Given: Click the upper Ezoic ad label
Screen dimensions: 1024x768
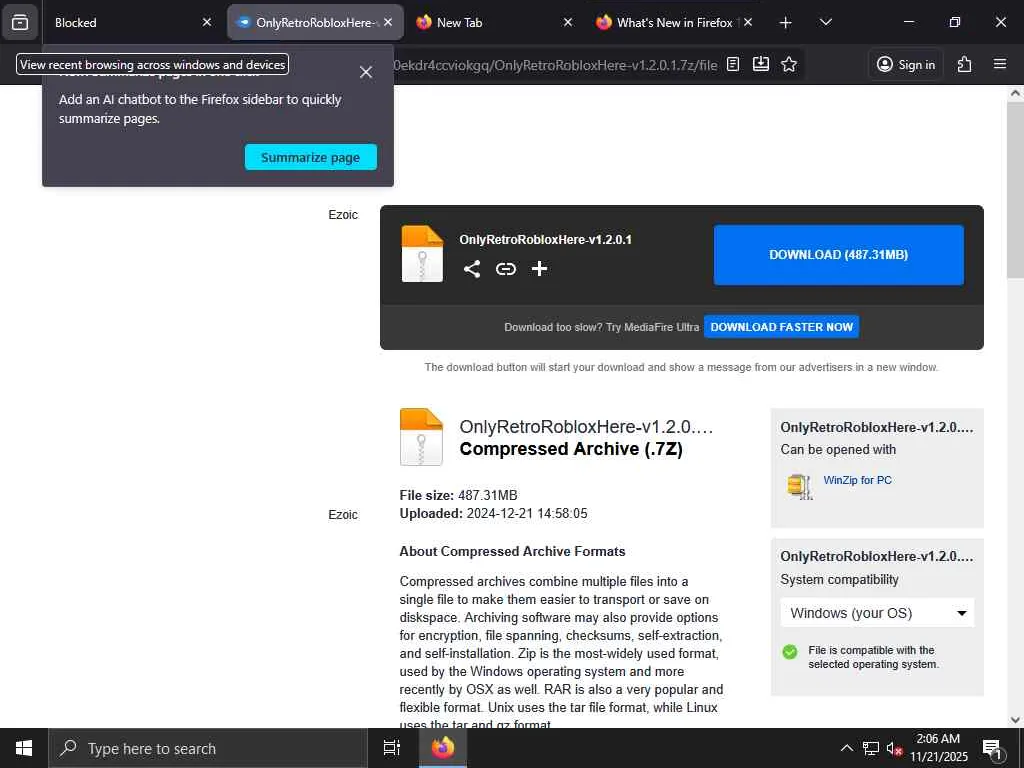Looking at the screenshot, I should pyautogui.click(x=343, y=214).
